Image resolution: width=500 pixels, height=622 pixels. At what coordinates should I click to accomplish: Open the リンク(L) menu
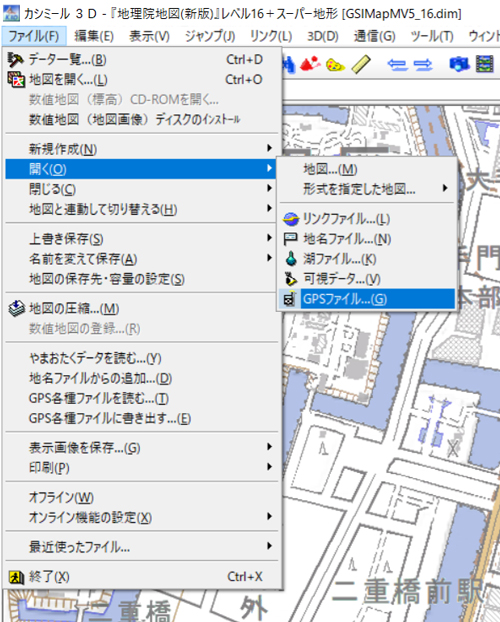(x=271, y=36)
